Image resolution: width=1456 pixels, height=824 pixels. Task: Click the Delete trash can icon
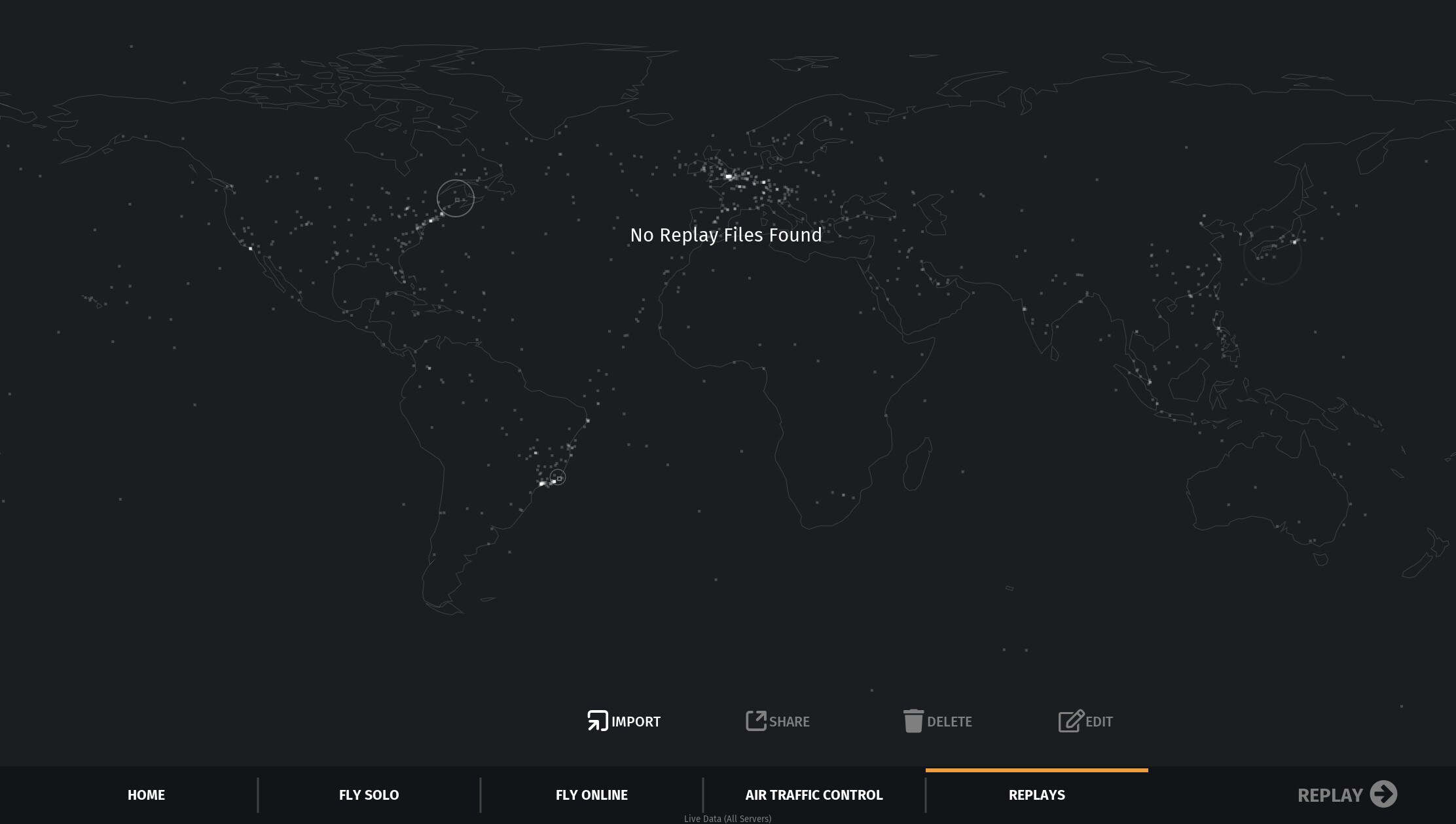click(913, 721)
